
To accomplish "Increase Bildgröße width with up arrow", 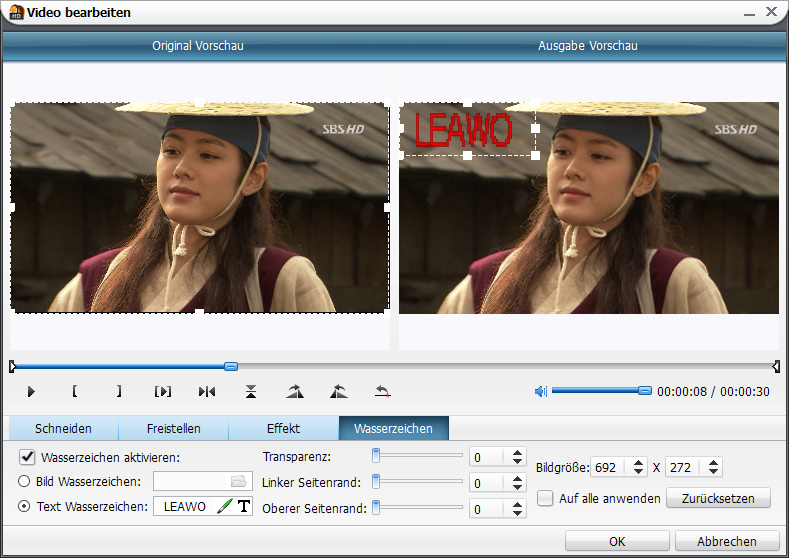I will point(639,462).
